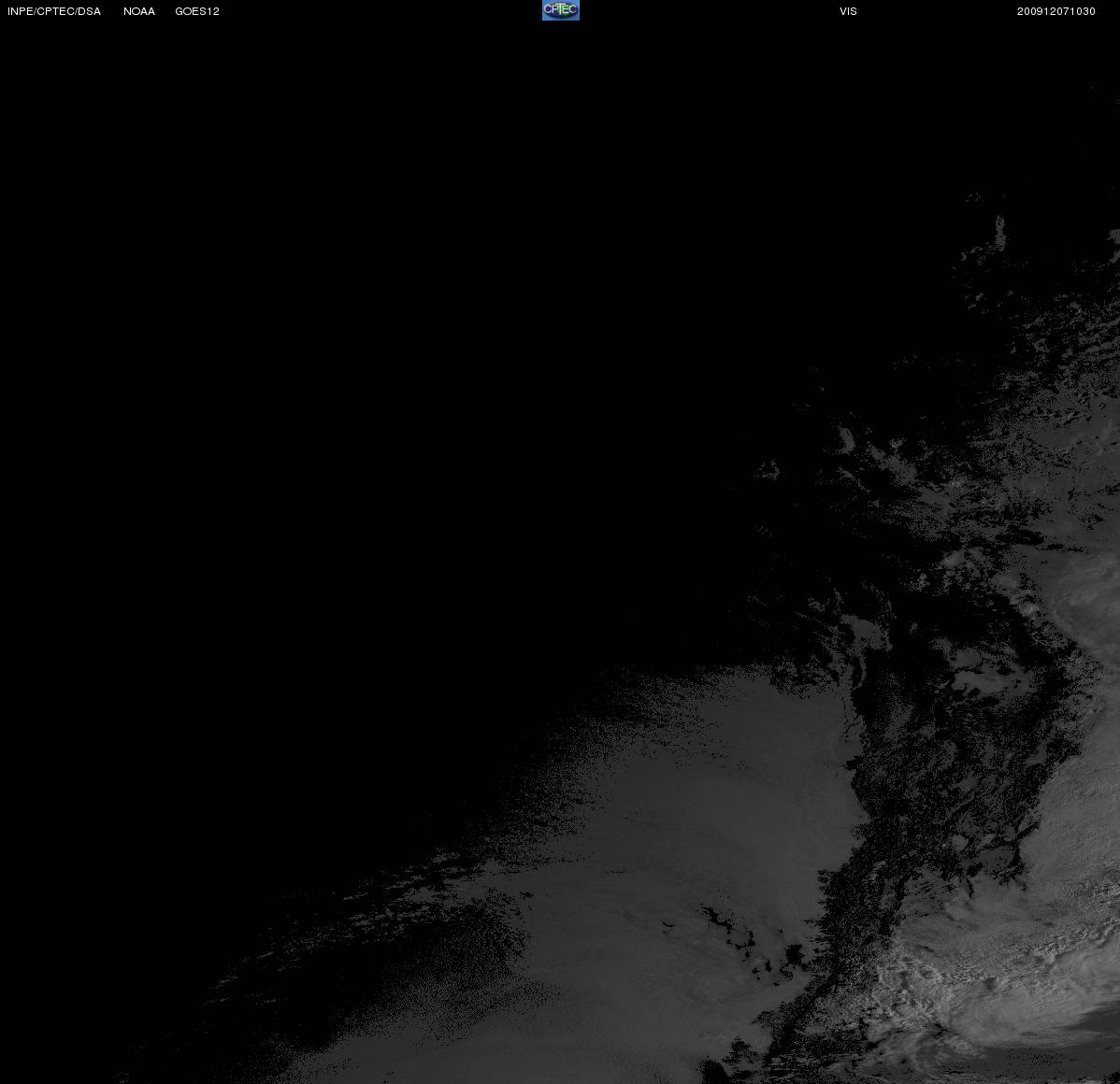
Task: Click the GOES12 satellite label
Action: [x=197, y=11]
